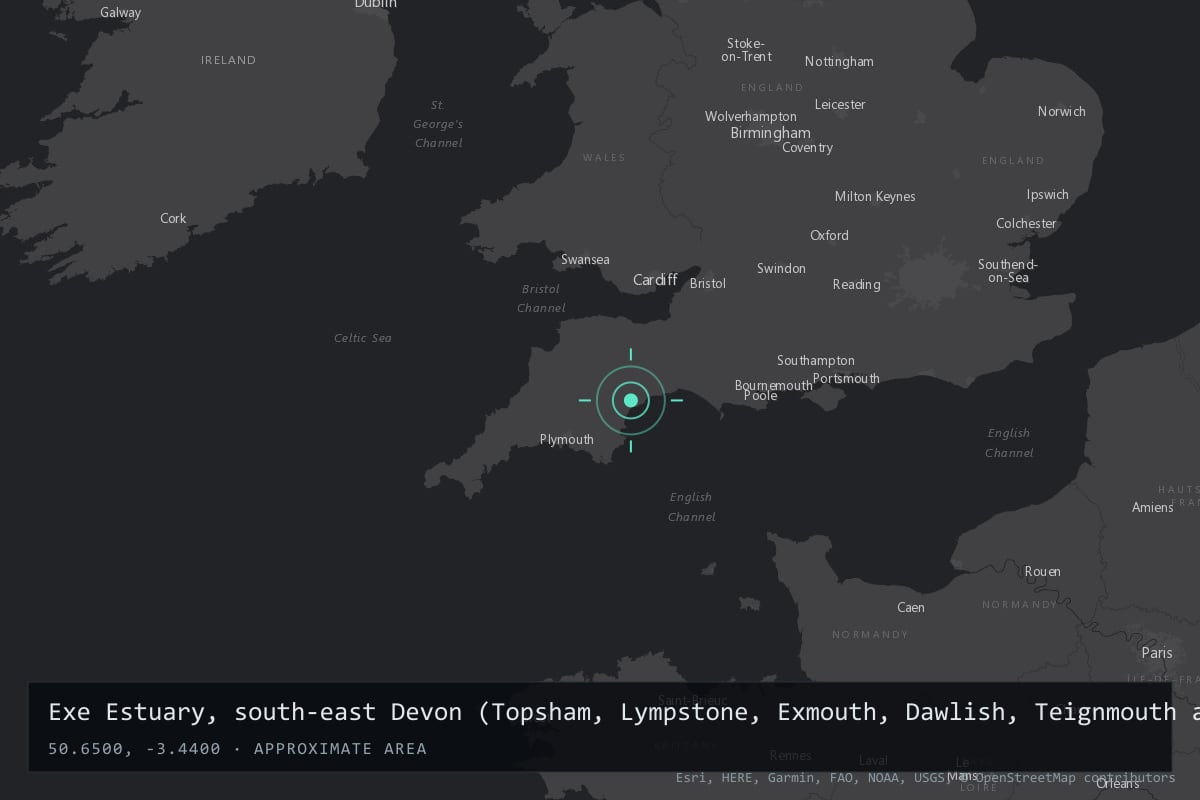The width and height of the screenshot is (1200, 800).
Task: Click the Celtic Sea label
Action: pyautogui.click(x=363, y=339)
